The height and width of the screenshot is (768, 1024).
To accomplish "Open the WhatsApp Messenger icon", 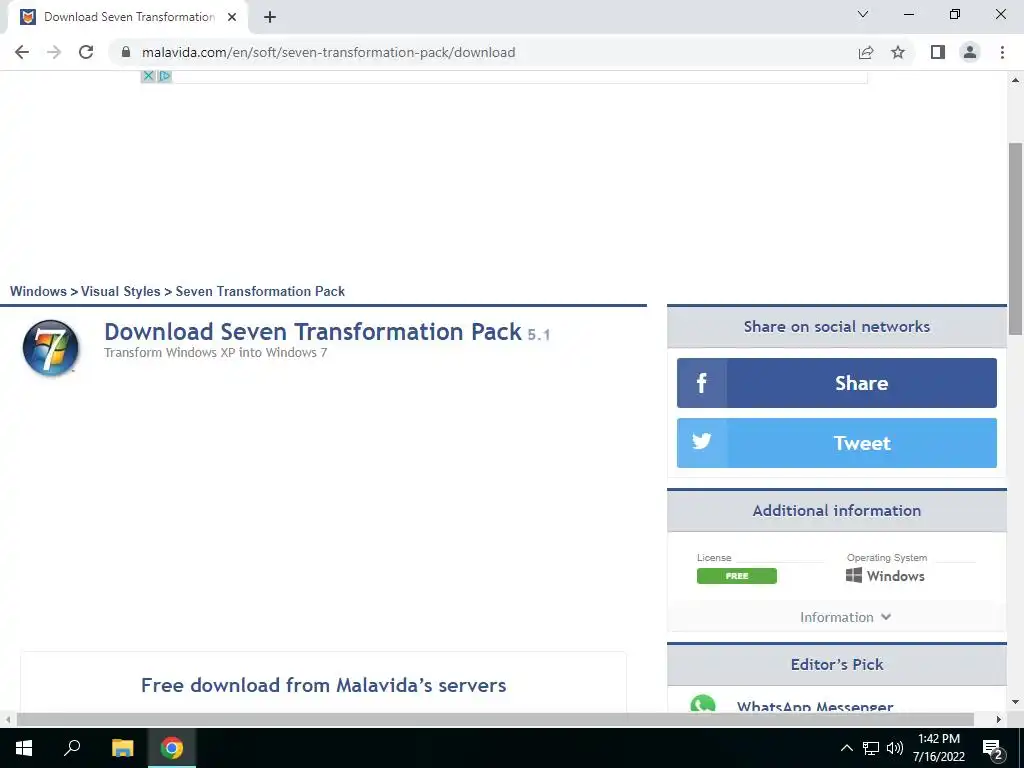I will tap(703, 704).
